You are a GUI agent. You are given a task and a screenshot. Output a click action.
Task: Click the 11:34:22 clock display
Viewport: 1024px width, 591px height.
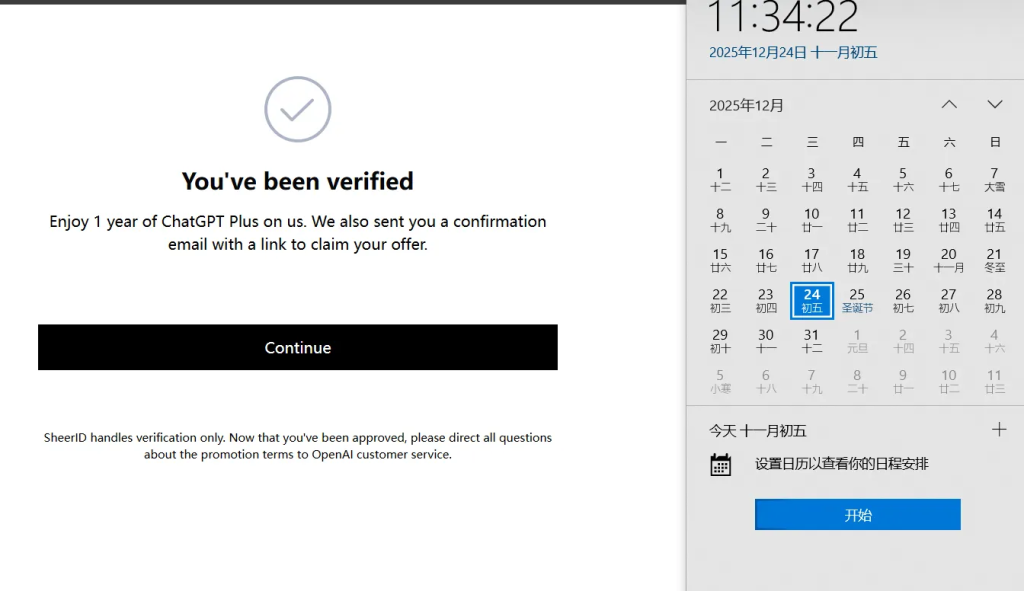(783, 18)
